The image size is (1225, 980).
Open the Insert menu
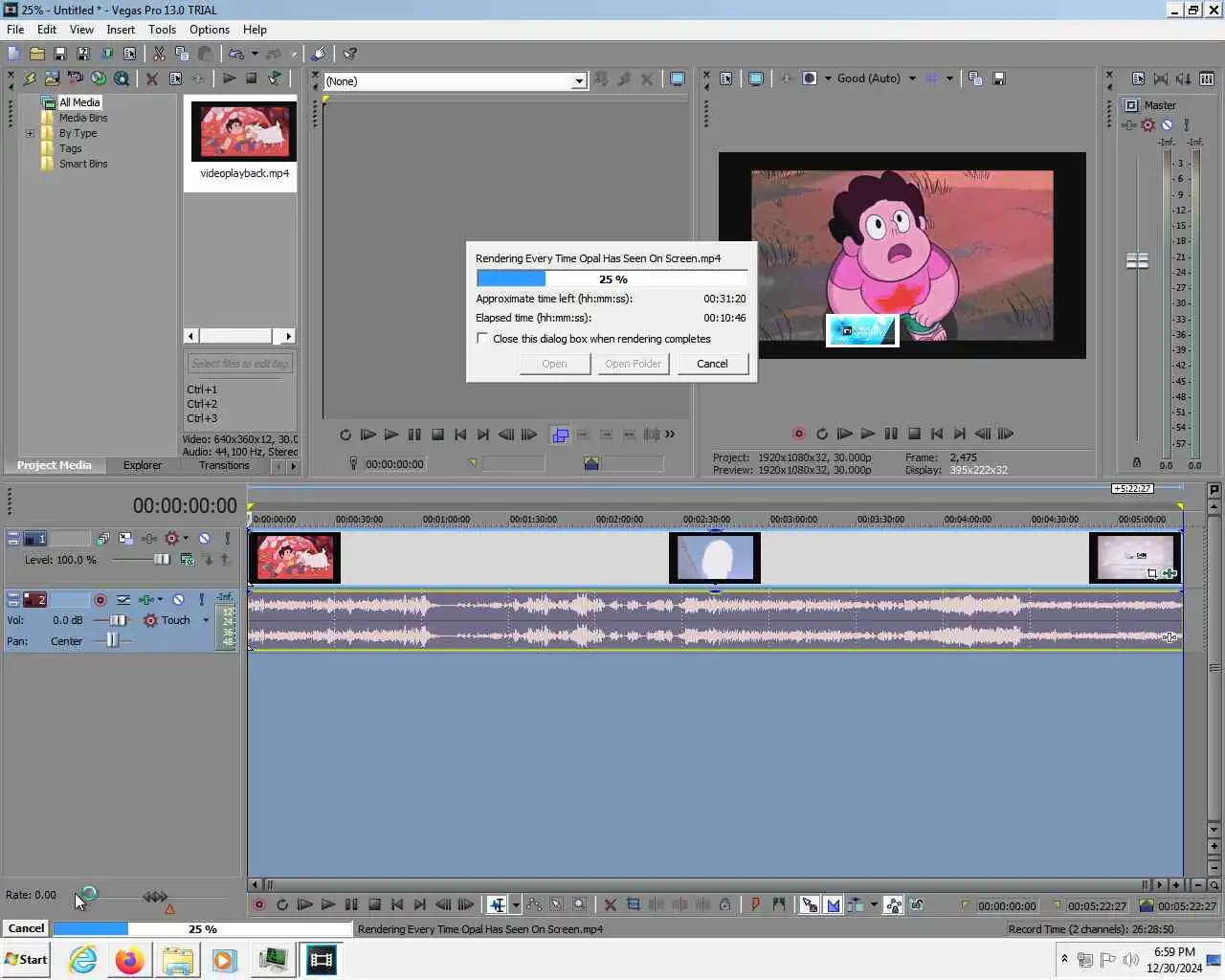(121, 30)
